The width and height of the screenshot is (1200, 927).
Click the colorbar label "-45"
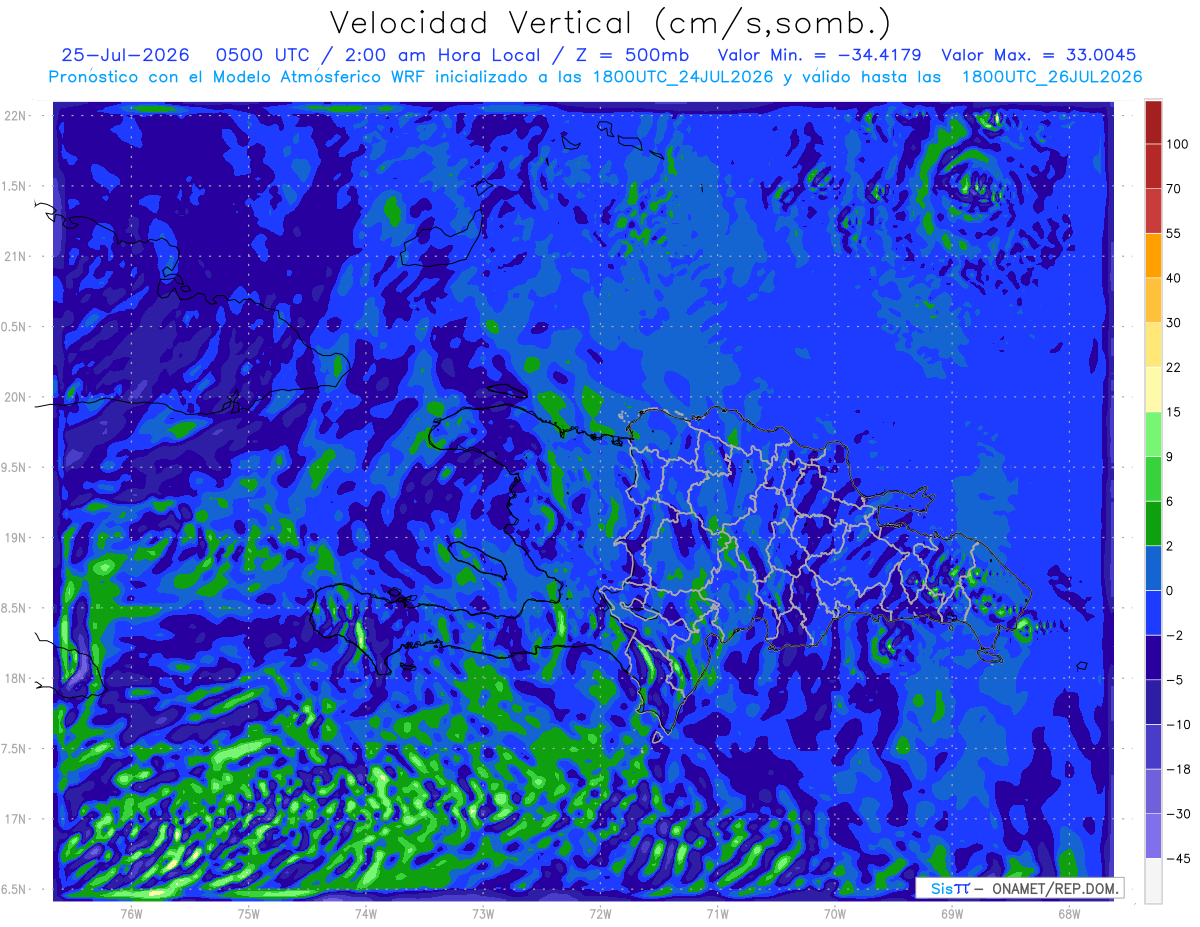pyautogui.click(x=1177, y=858)
